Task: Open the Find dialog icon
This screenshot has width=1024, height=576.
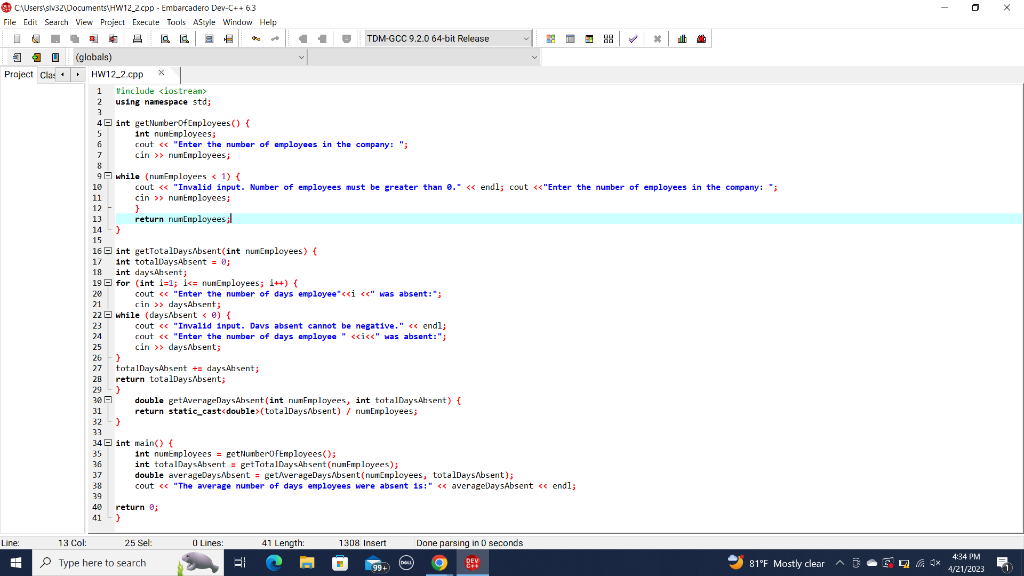Action: tap(164, 38)
